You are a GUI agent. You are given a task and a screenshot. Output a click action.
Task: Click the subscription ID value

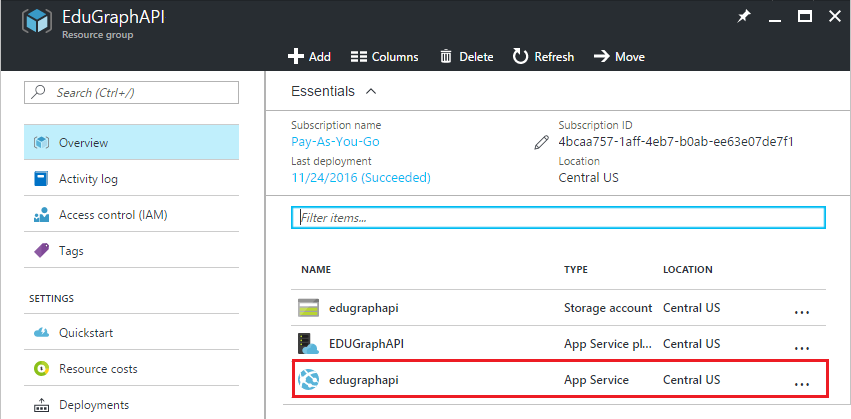tap(676, 142)
